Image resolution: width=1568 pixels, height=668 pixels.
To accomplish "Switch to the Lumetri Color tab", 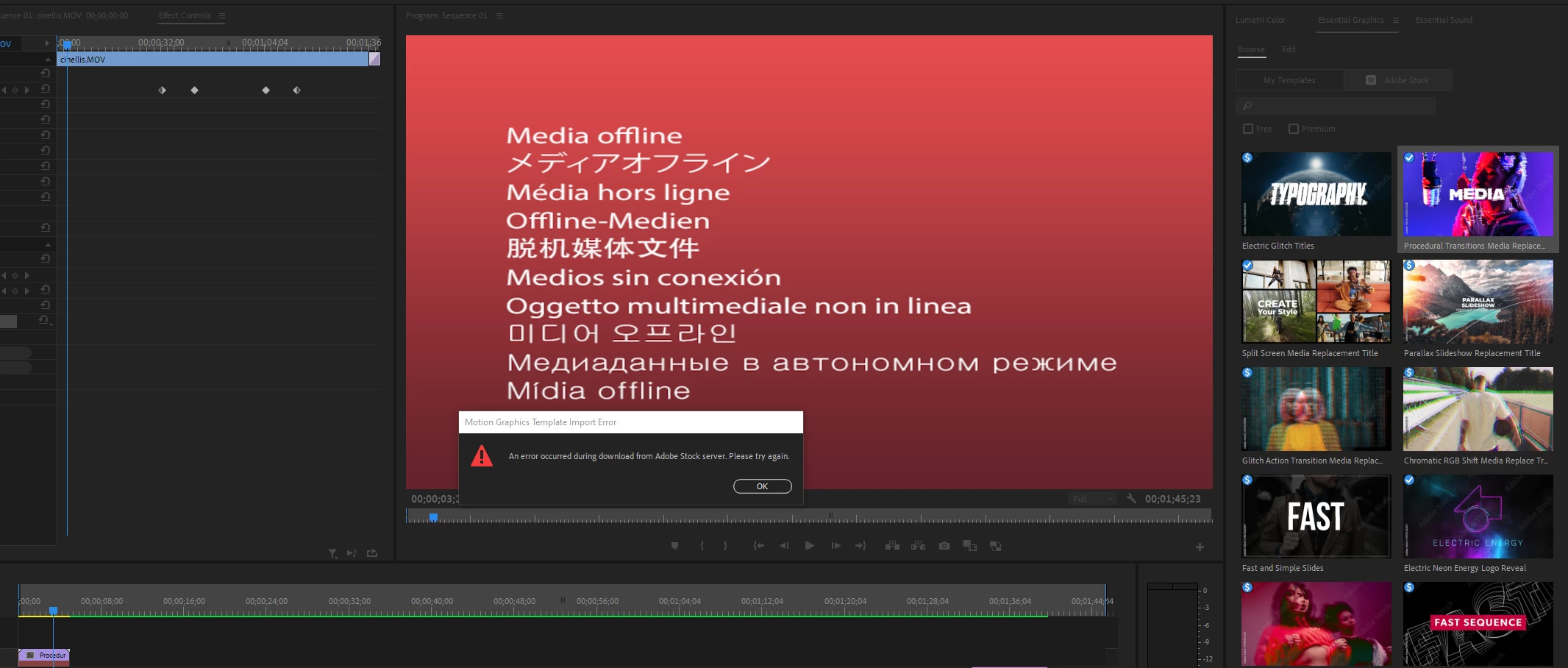I will pos(1261,20).
